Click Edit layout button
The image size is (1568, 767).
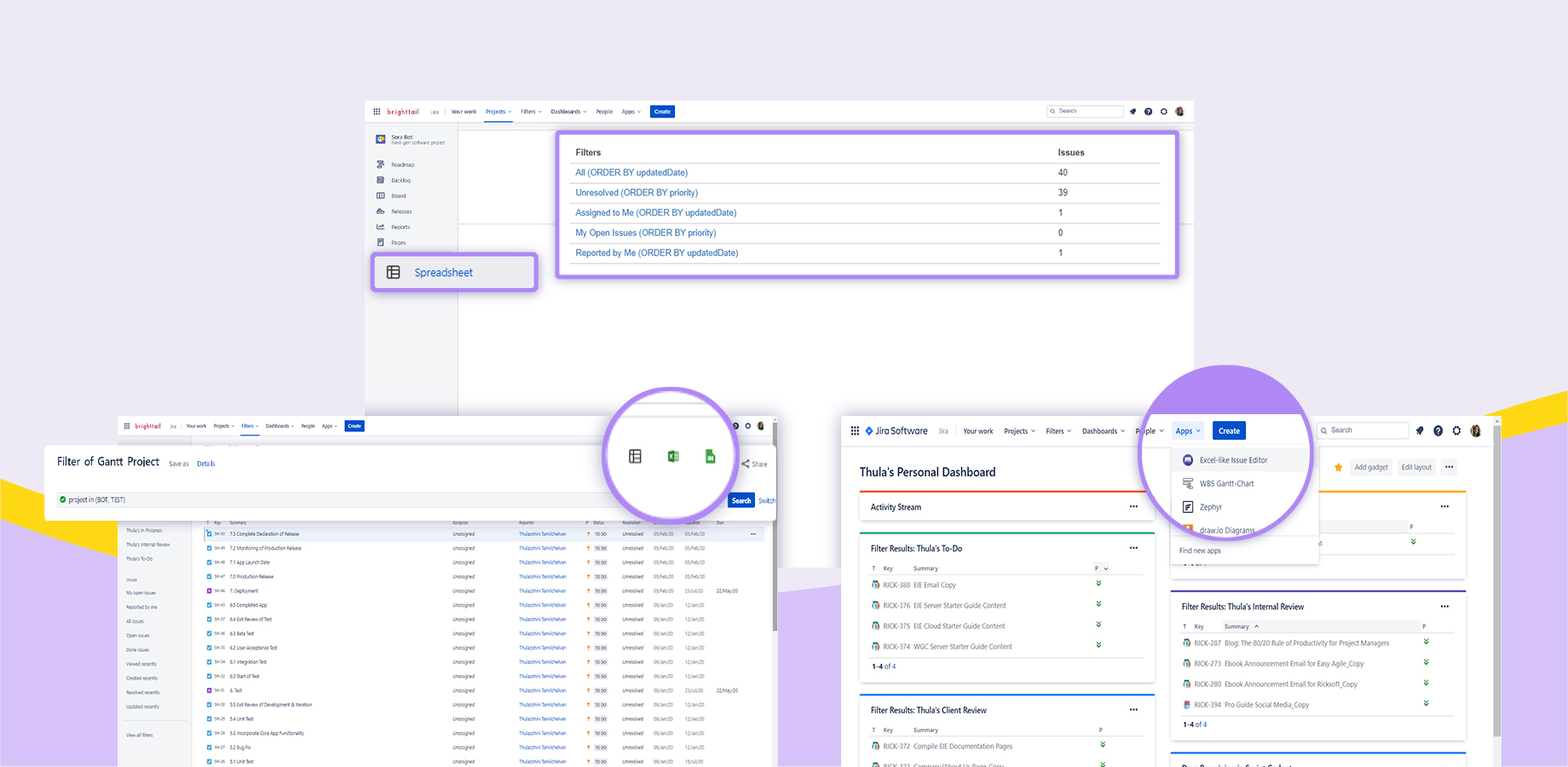tap(1416, 467)
